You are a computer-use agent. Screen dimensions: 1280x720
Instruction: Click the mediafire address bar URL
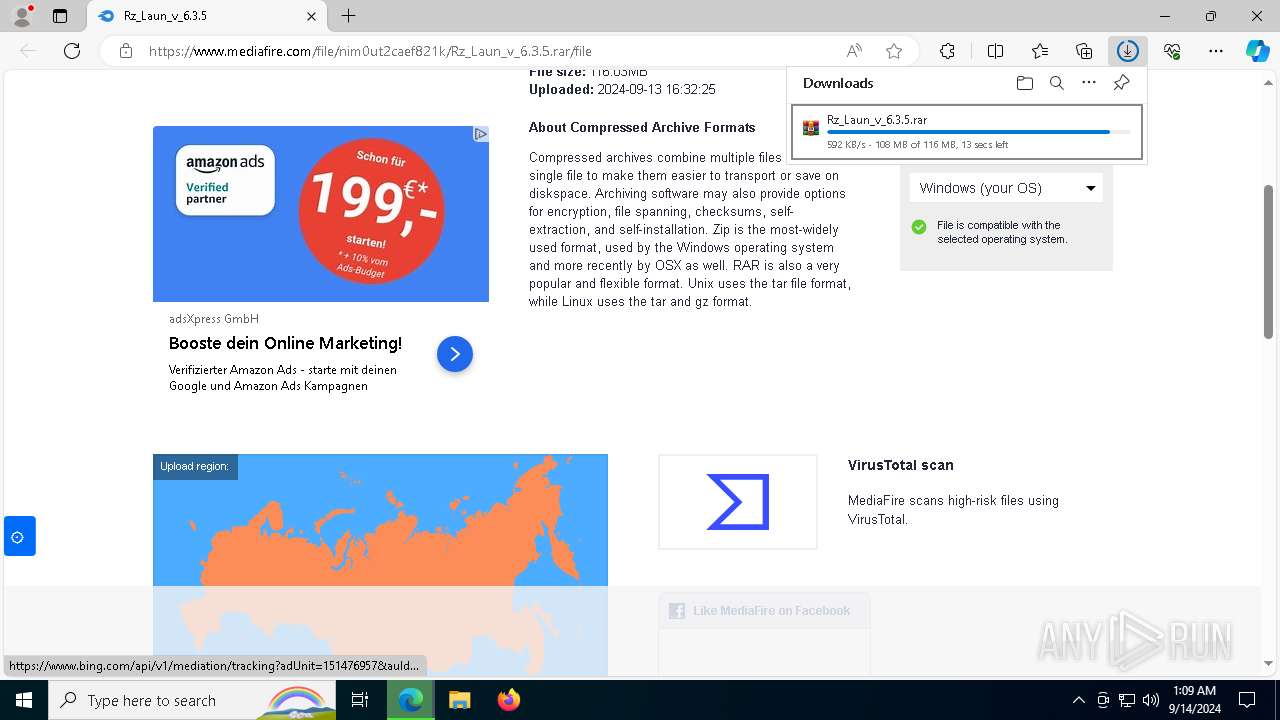point(370,51)
